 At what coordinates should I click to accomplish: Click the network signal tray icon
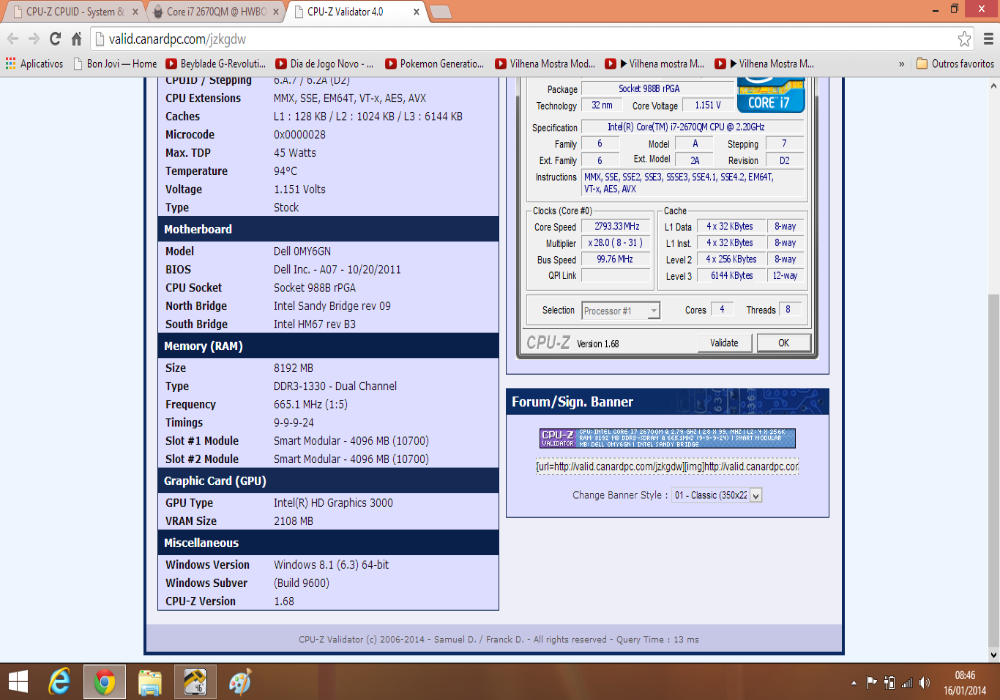[x=907, y=683]
